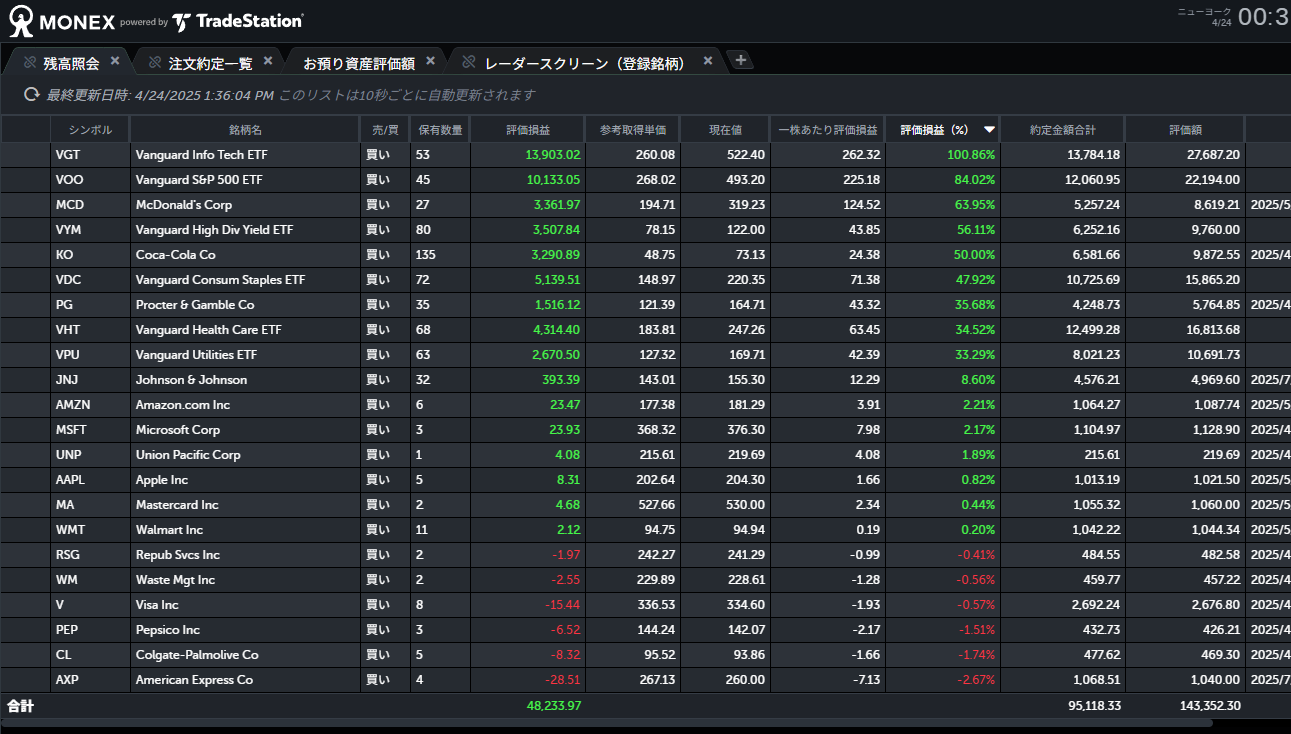Viewport: 1291px width, 734px height.
Task: Sort by 一株あたり評価損益 column header
Action: coord(827,130)
